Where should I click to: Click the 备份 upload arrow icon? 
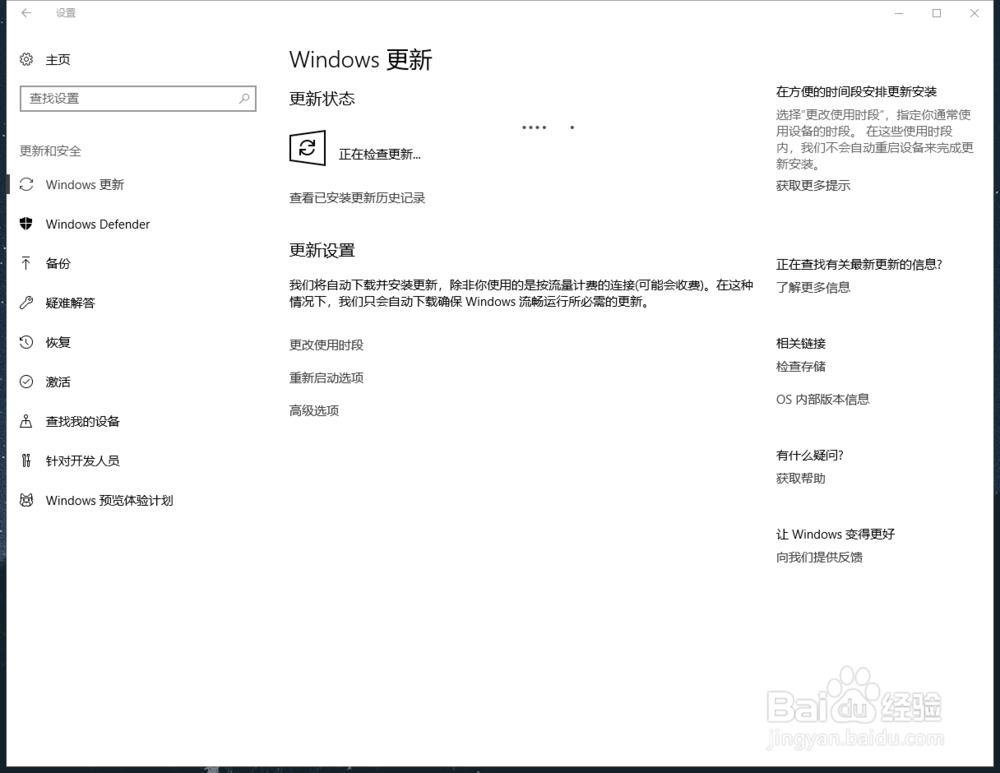tap(26, 263)
